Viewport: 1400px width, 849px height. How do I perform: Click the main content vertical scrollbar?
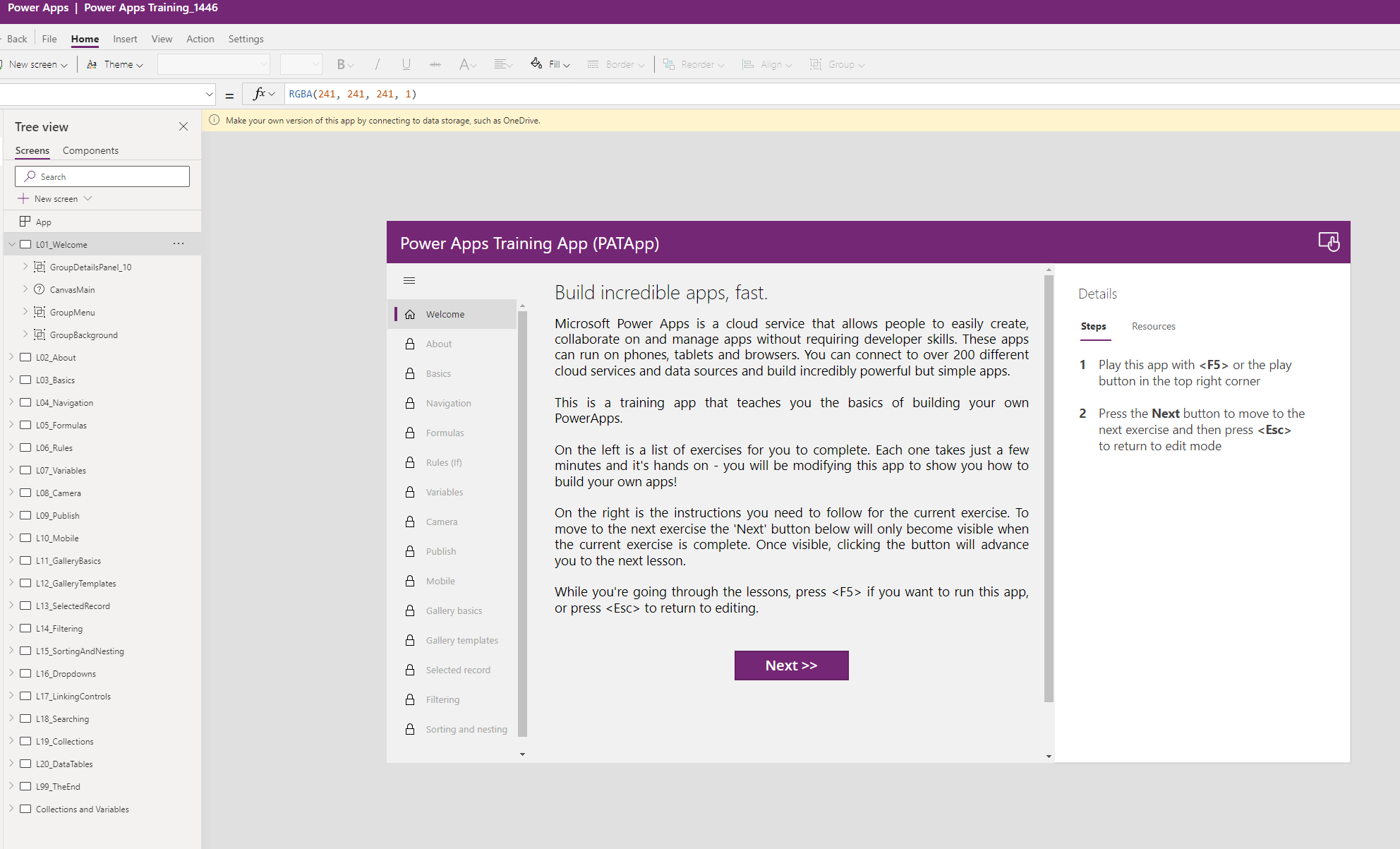(x=1049, y=488)
